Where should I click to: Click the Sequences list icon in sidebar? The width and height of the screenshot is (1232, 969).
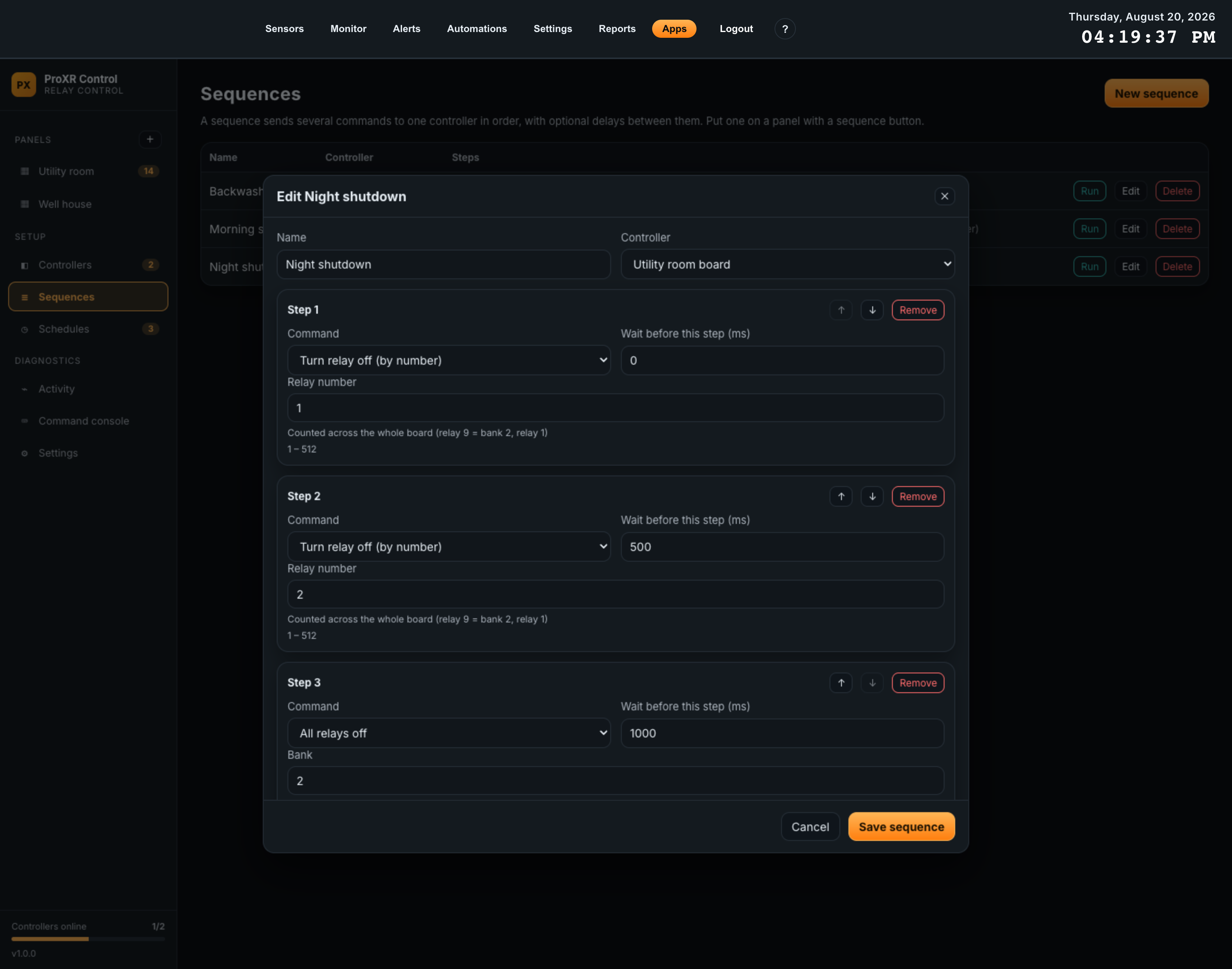point(24,297)
